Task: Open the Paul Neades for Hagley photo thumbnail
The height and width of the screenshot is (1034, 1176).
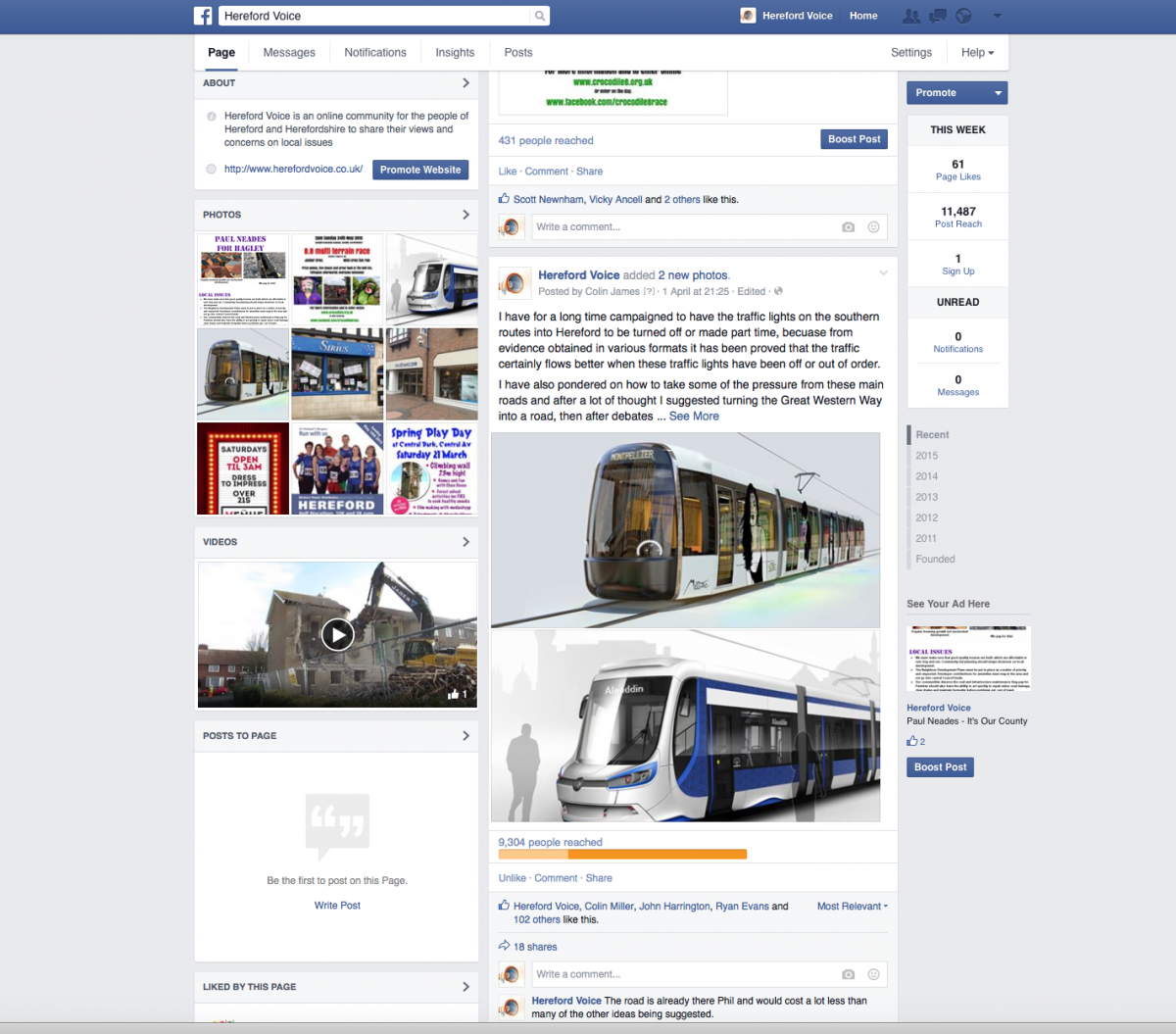Action: (x=243, y=279)
